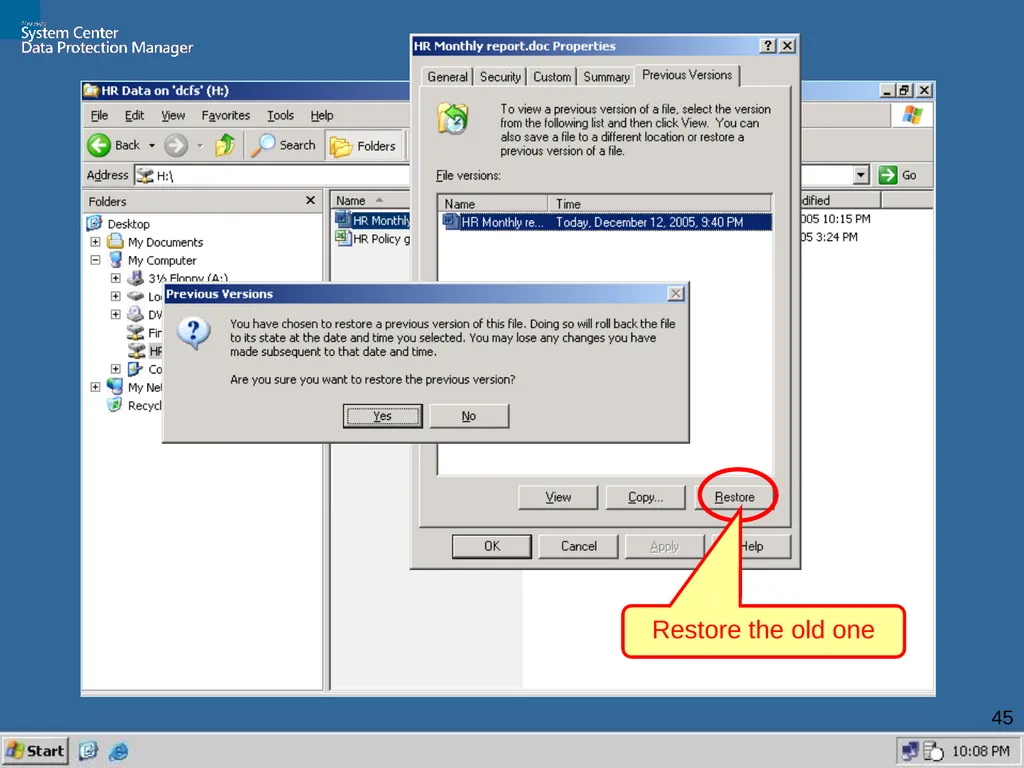Viewport: 1024px width, 768px height.
Task: Switch to the Security tab in Properties
Action: [x=500, y=77]
